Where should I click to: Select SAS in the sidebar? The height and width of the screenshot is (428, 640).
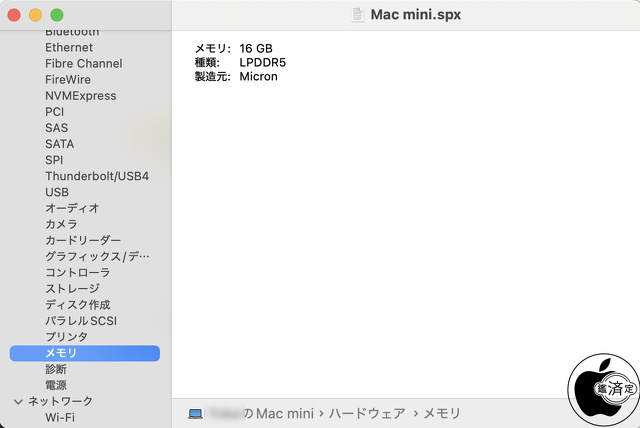pos(57,128)
